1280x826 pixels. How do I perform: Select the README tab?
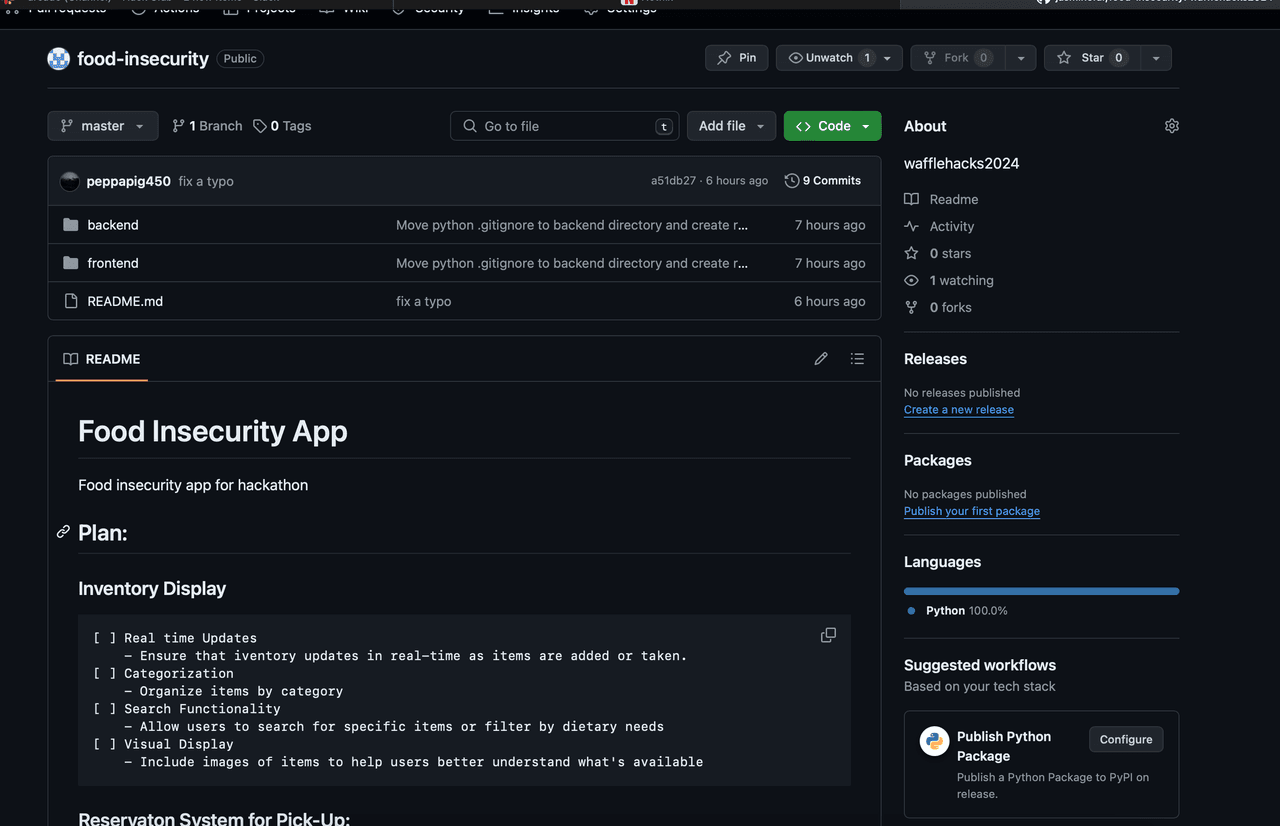click(x=102, y=359)
